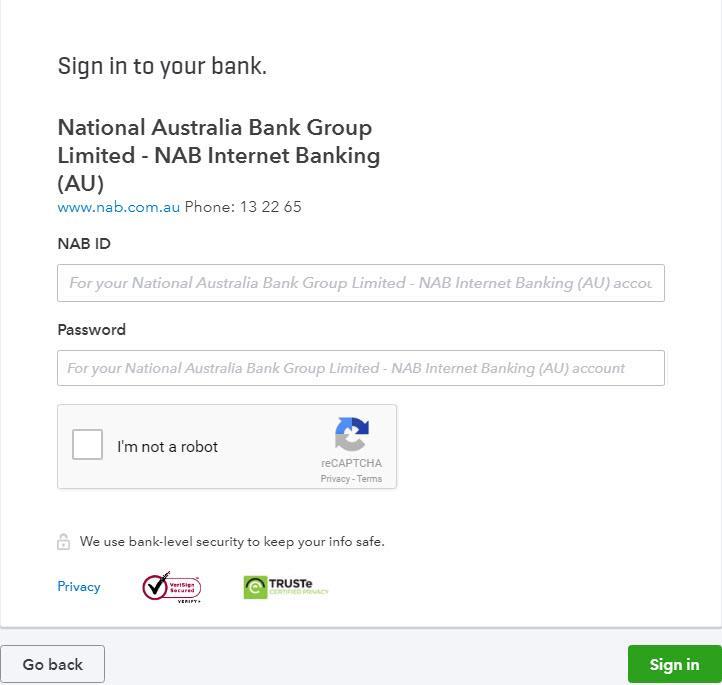The width and height of the screenshot is (722, 685).
Task: Focus the Password input field
Action: 361,368
